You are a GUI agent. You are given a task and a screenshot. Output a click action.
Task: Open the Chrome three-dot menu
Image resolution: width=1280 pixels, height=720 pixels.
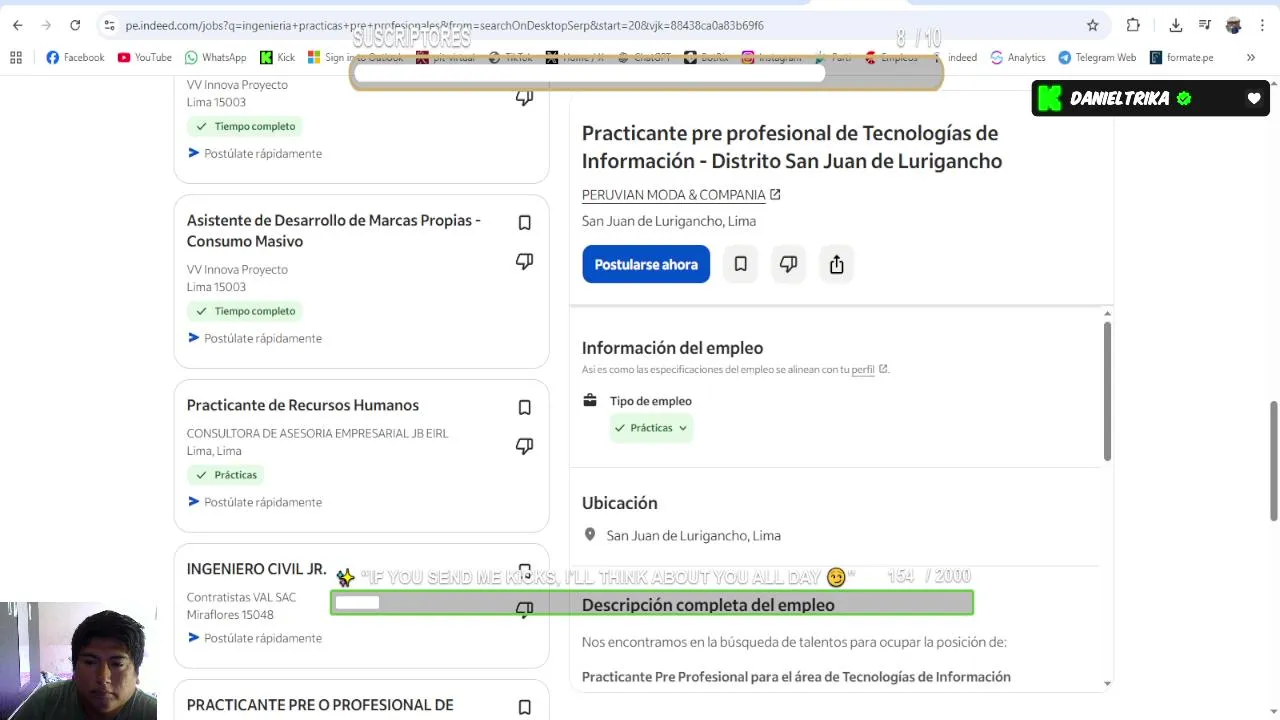point(1262,25)
